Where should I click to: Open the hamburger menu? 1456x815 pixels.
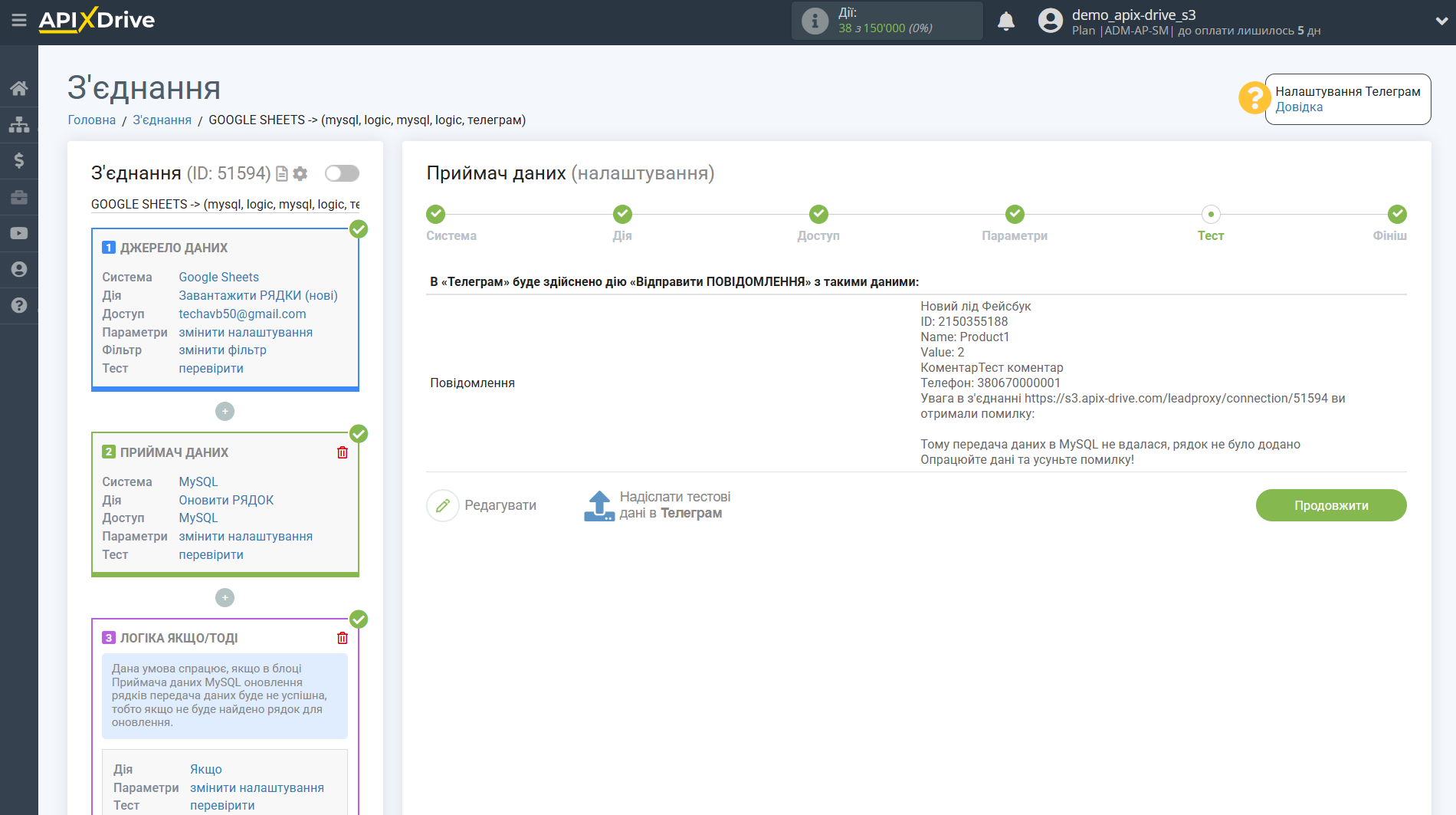click(x=19, y=21)
